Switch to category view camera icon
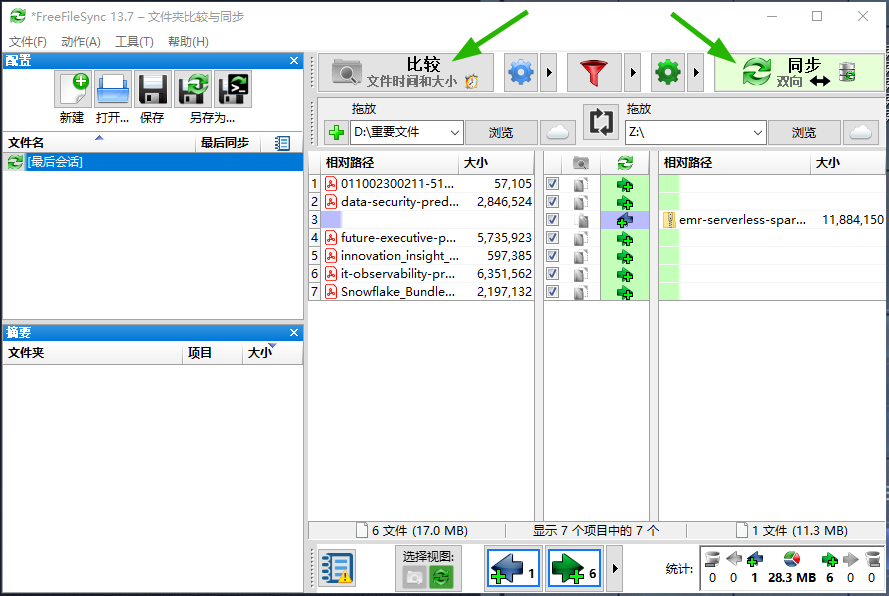 click(414, 578)
